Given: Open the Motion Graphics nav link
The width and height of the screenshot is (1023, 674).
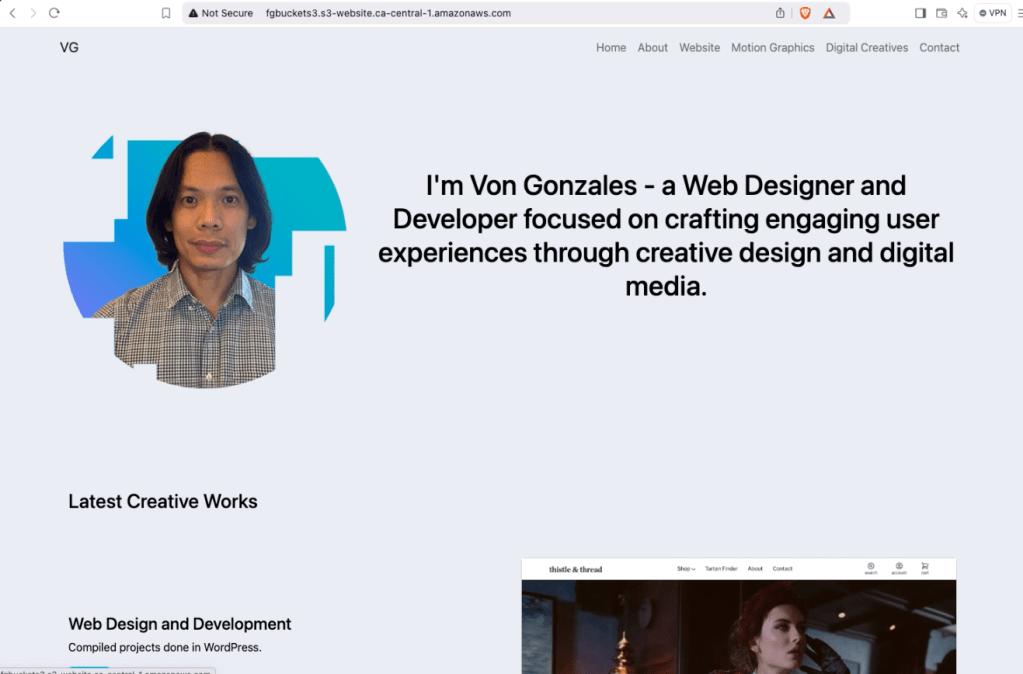Looking at the screenshot, I should (772, 48).
